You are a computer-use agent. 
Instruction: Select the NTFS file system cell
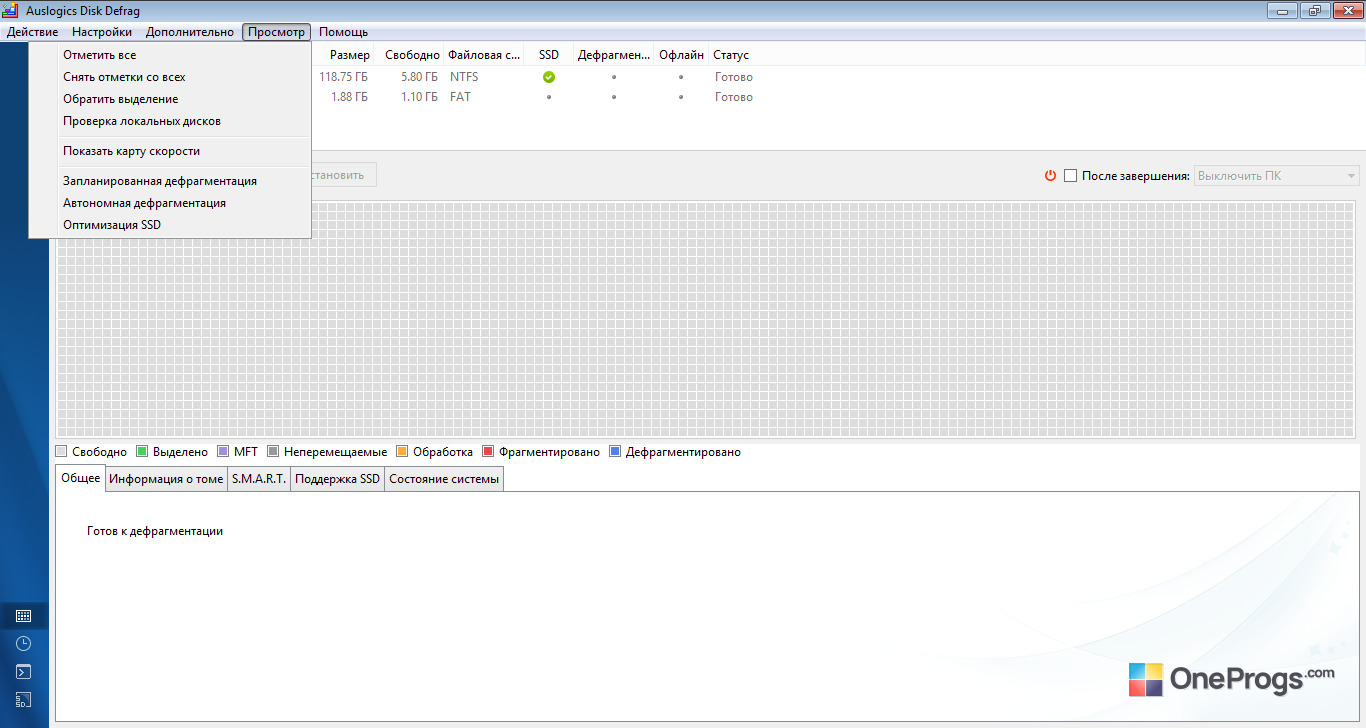464,77
